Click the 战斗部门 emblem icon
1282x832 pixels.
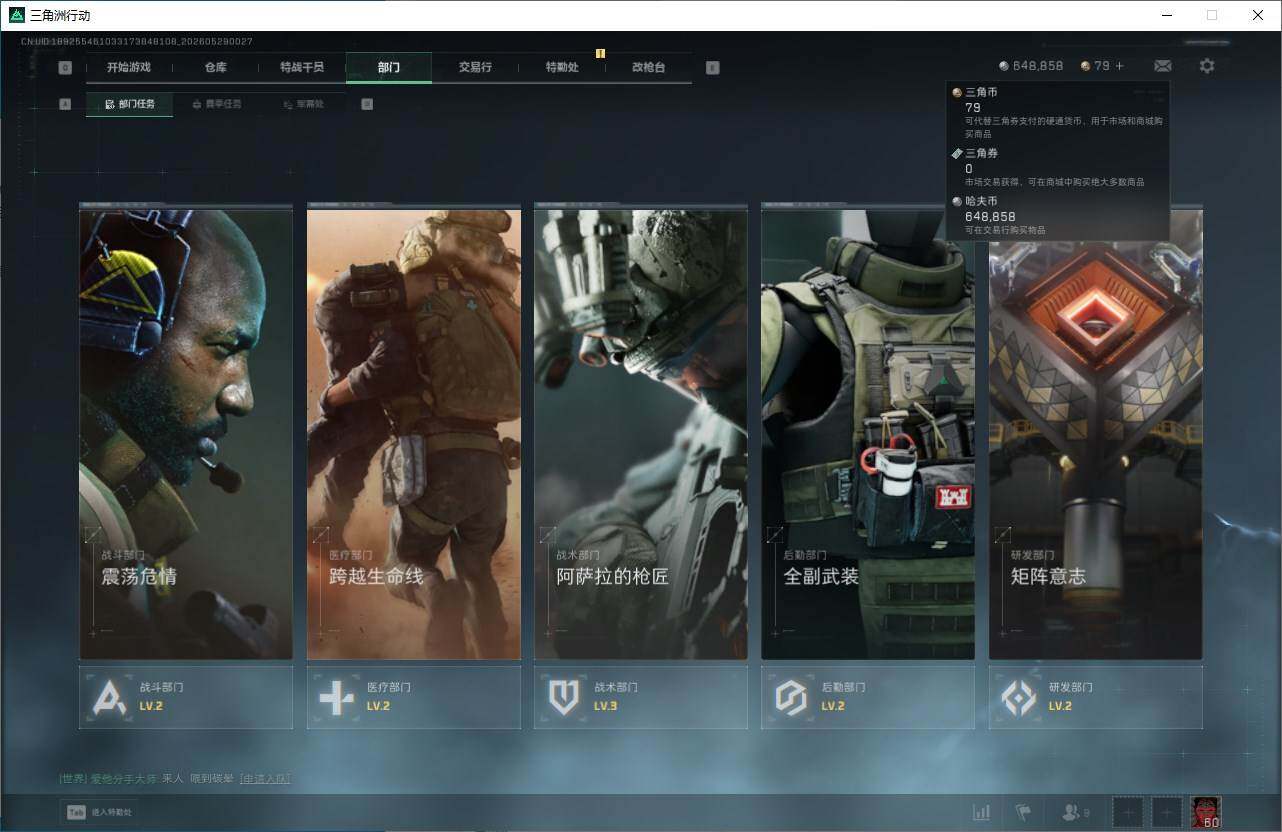[109, 697]
